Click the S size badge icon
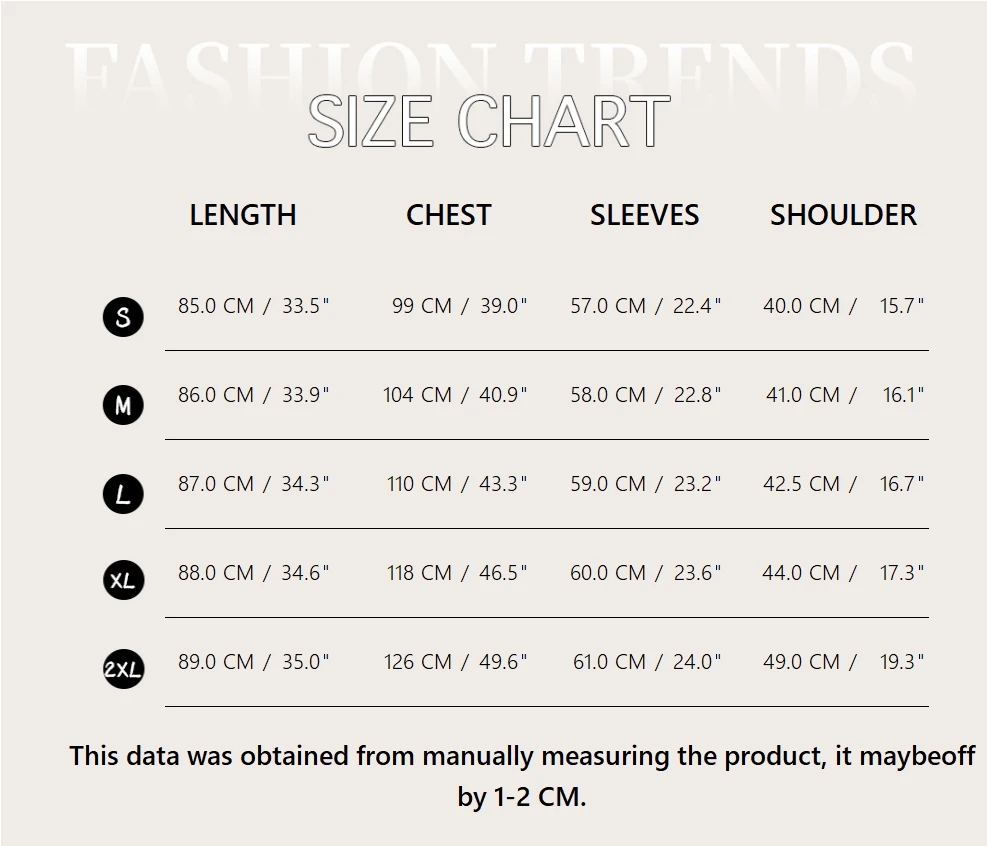This screenshot has width=987, height=846. [123, 317]
